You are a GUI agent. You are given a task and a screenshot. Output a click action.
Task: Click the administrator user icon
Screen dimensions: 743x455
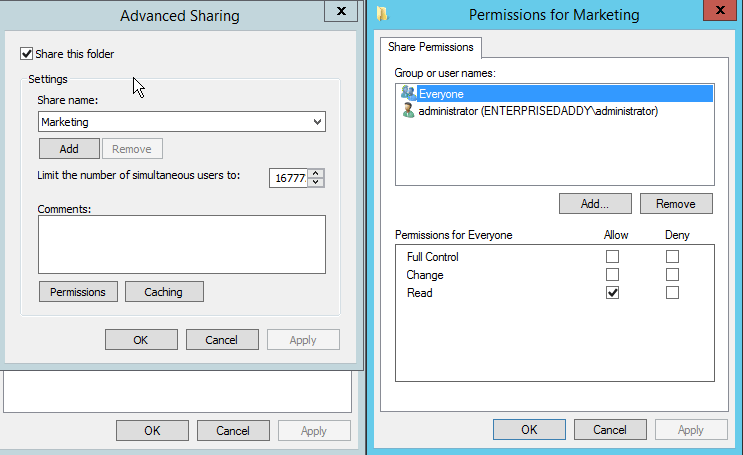point(408,111)
